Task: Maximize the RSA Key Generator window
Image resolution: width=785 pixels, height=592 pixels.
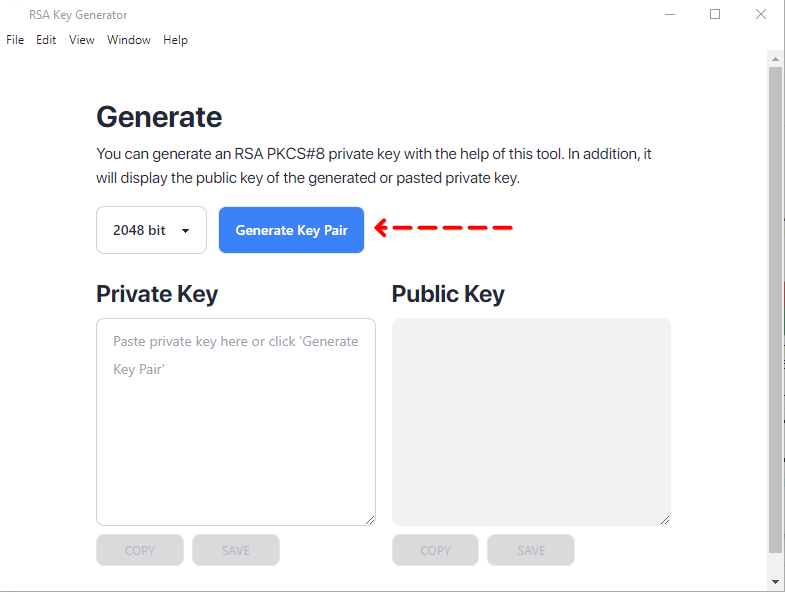Action: pos(715,15)
